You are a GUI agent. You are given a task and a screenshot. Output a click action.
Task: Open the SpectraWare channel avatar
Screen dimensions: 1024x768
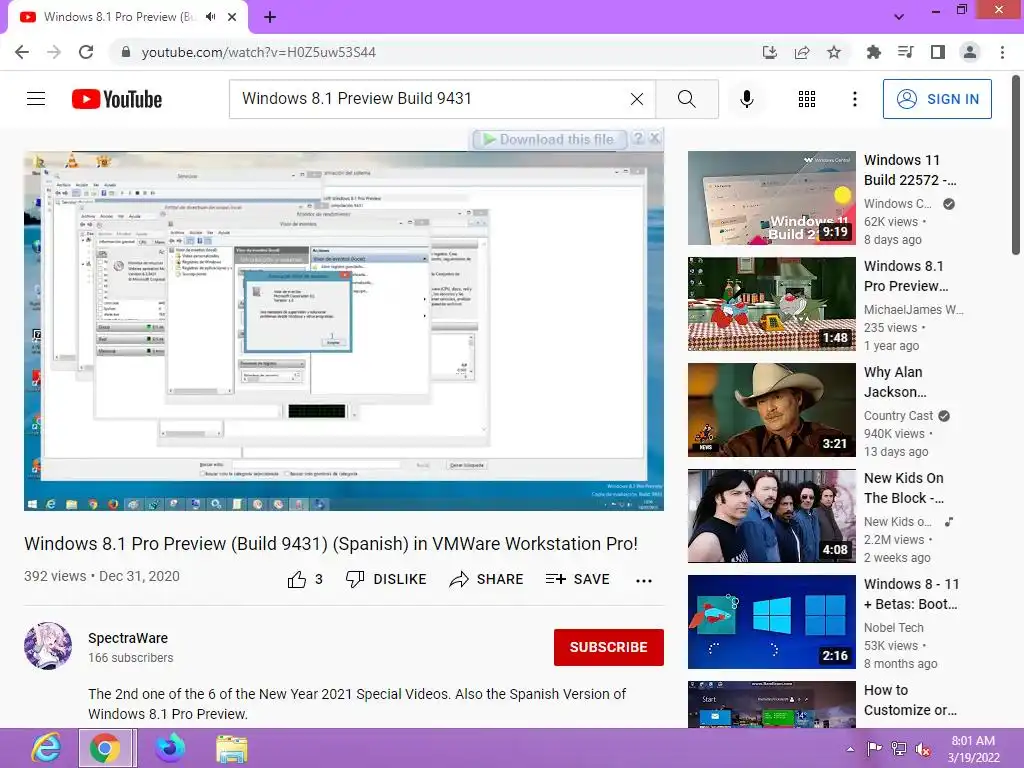coord(48,646)
